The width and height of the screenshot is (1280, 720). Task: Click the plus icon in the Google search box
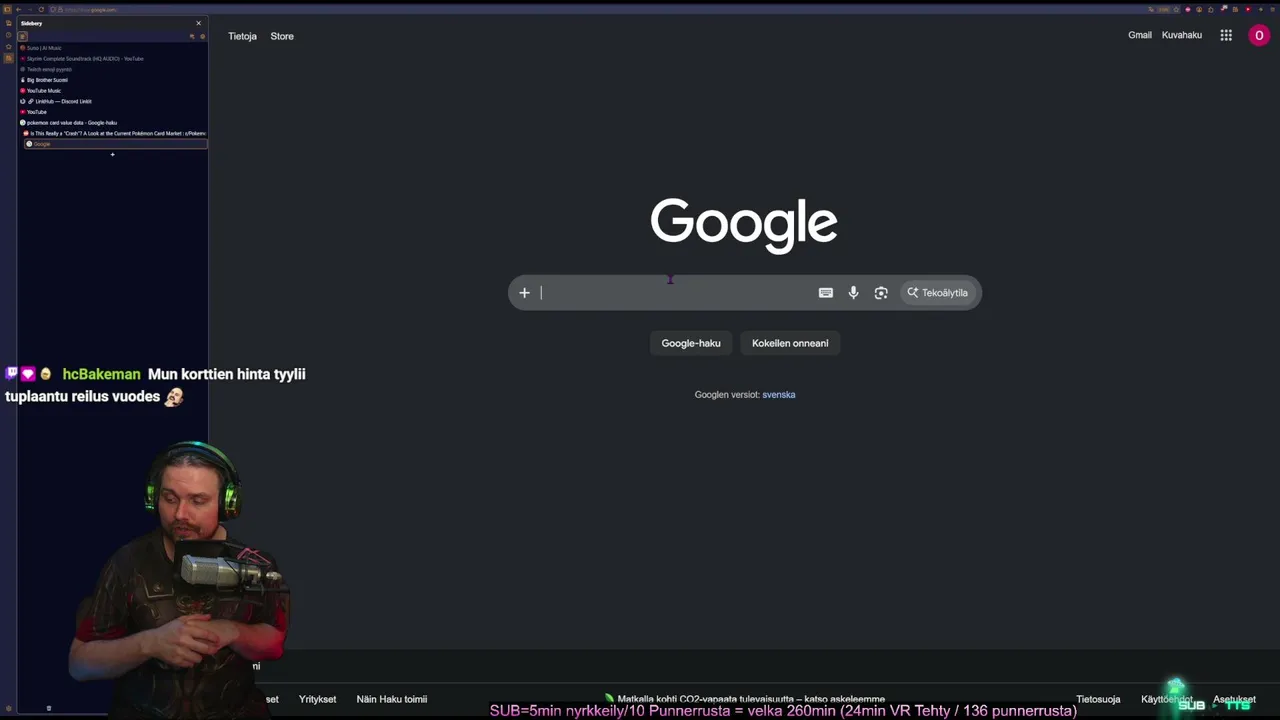(524, 293)
